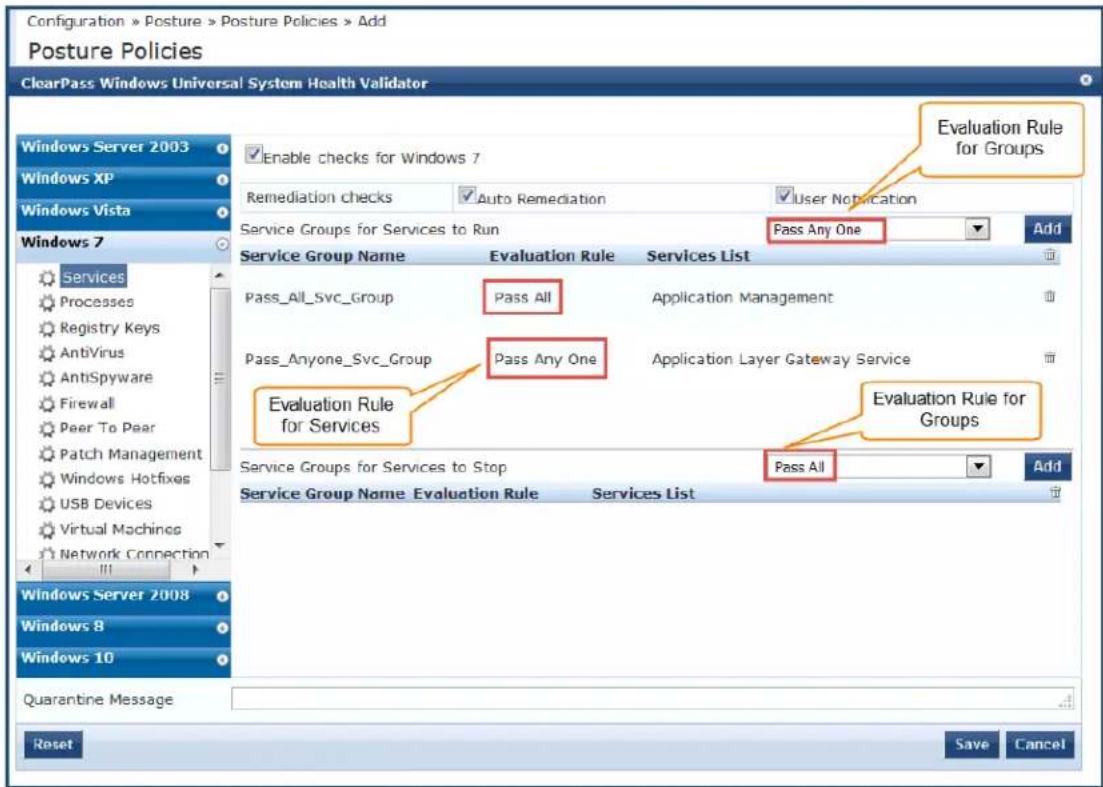Open the Peer To Peer checks
Viewport: 1103px width, 787px height.
[x=108, y=428]
